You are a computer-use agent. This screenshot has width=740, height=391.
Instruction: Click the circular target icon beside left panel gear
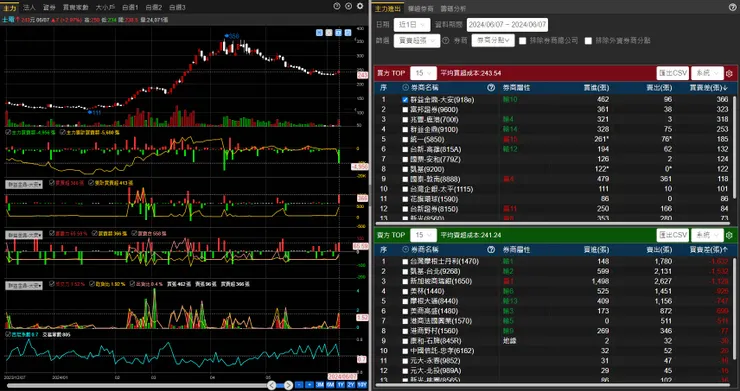[348, 6]
